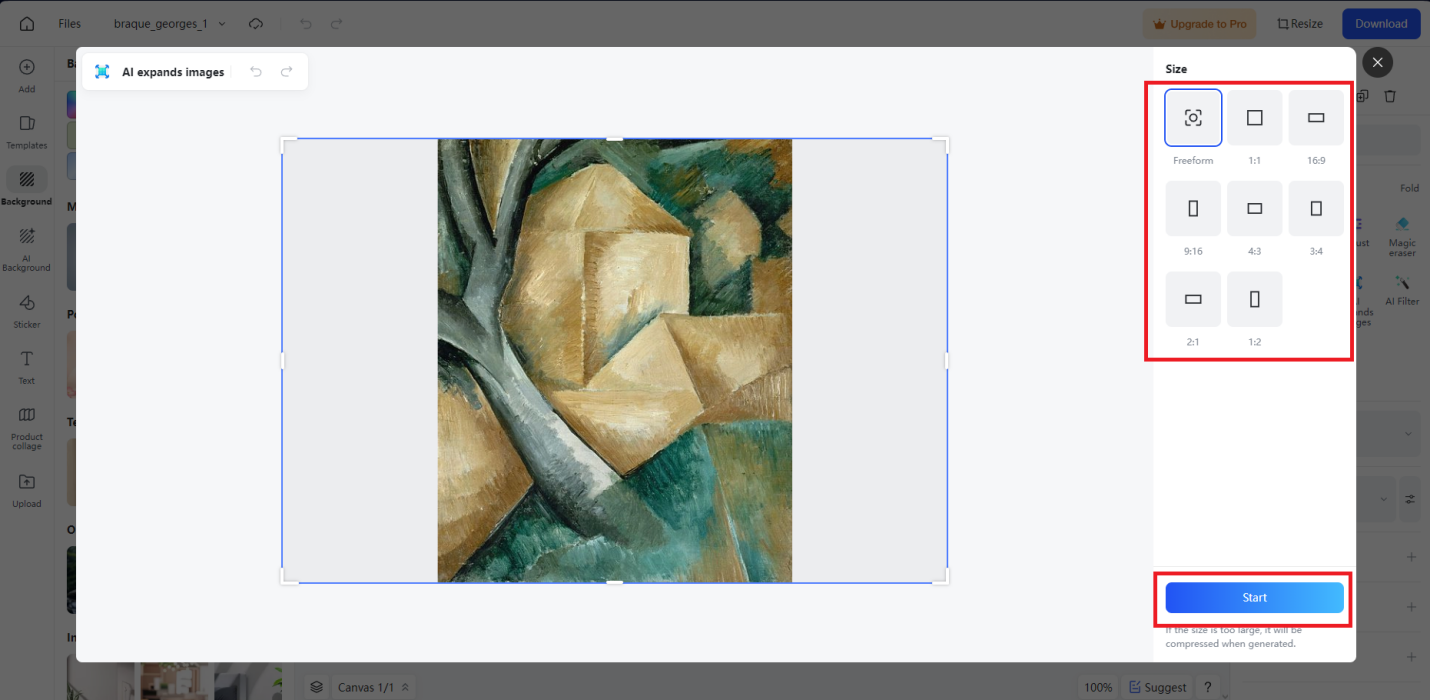Screen dimensions: 1430x700
Task: Select the 9:16 portrait ratio
Action: 1193,209
